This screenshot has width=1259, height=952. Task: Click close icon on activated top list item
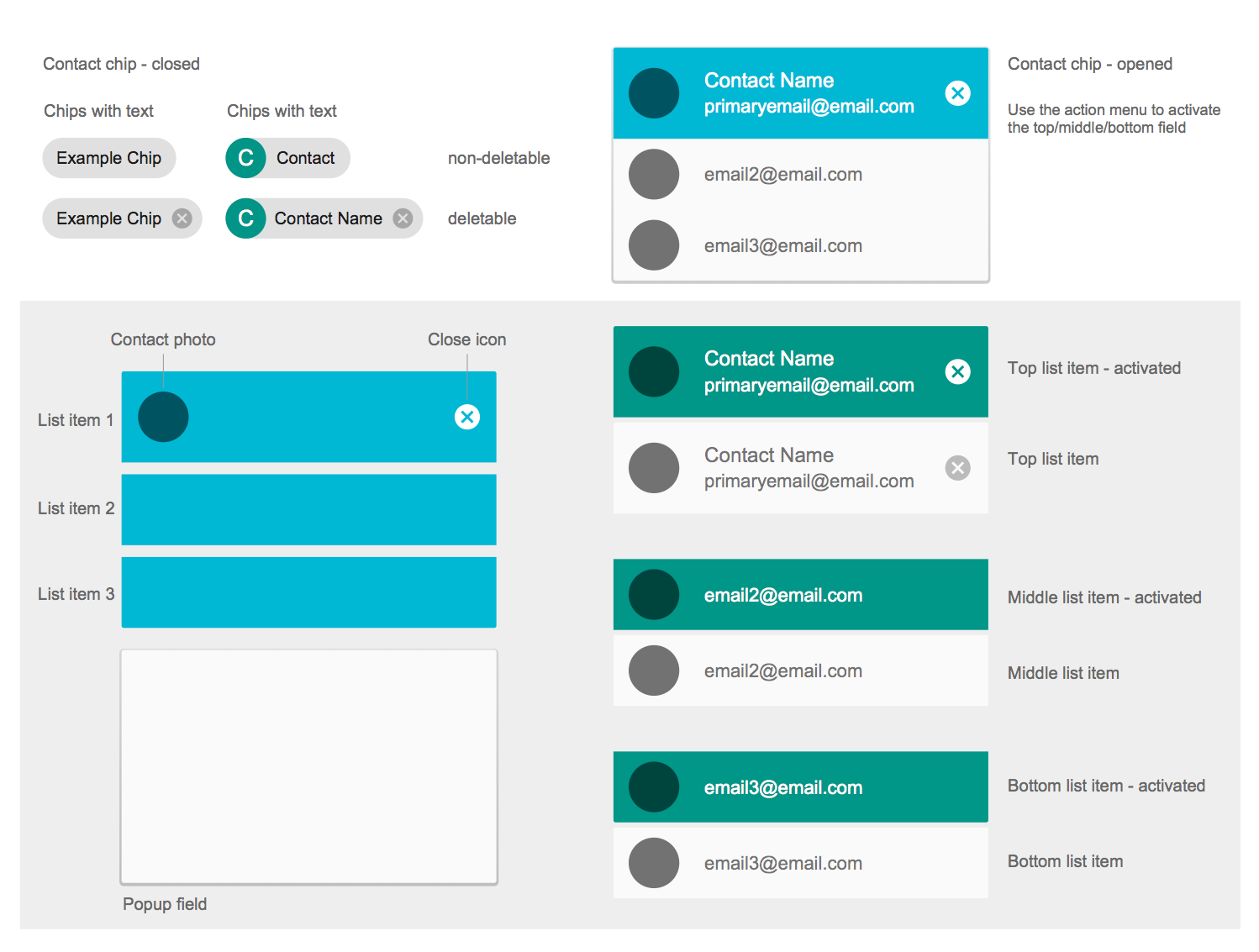tap(957, 371)
